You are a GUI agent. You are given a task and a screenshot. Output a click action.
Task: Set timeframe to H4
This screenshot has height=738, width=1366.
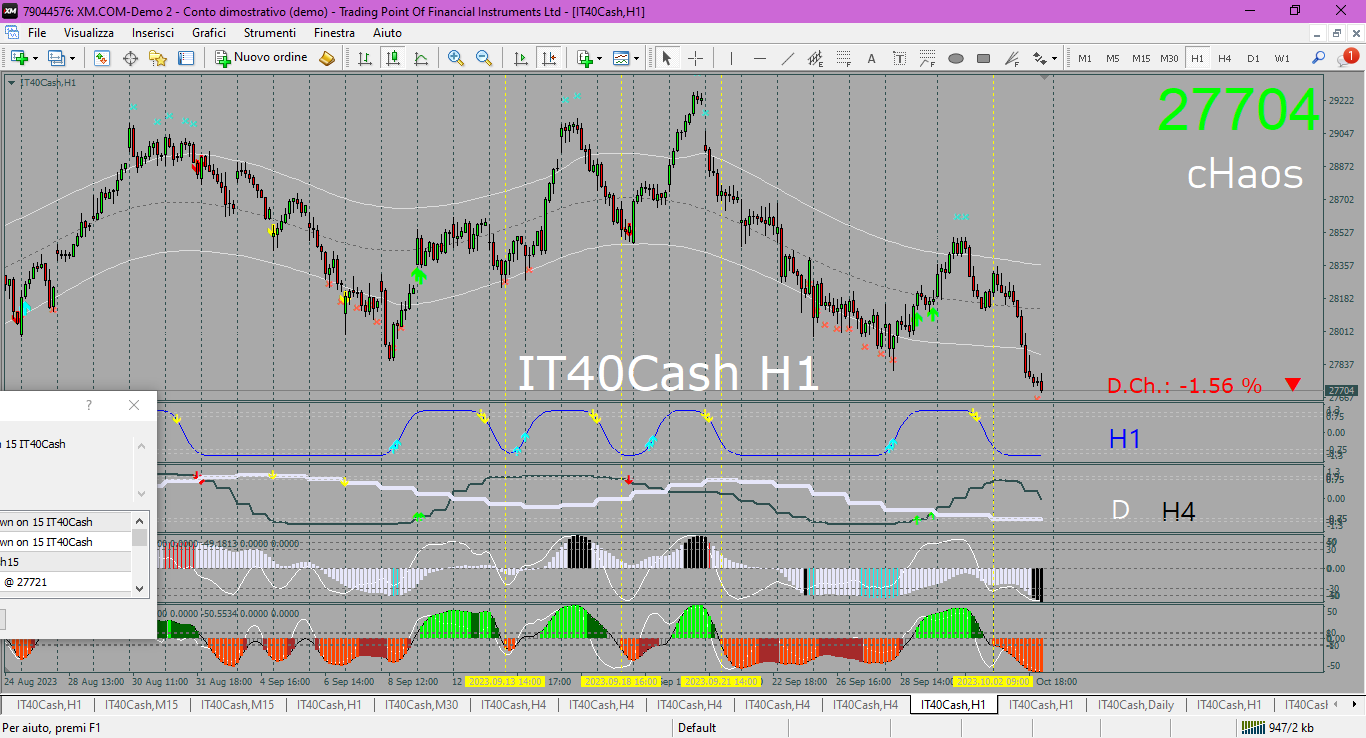click(1225, 58)
